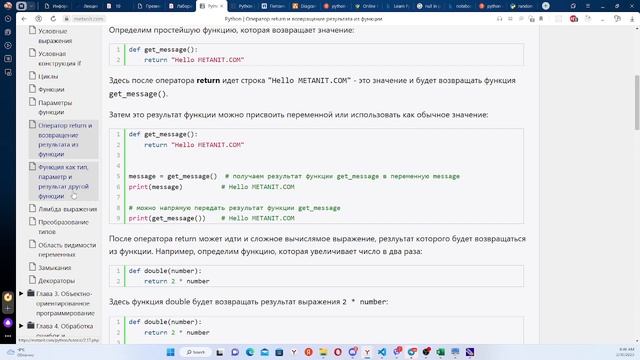Viewport: 640px width, 360px height.
Task: Add a new tab with plus button
Action: pos(546,6)
